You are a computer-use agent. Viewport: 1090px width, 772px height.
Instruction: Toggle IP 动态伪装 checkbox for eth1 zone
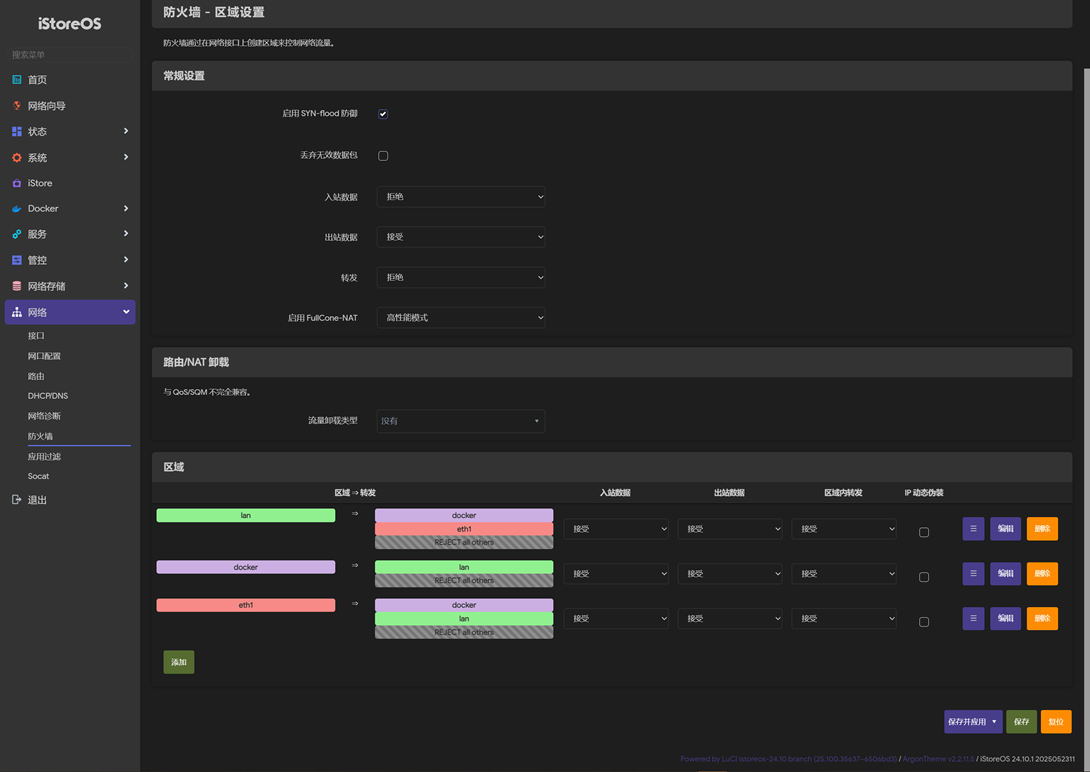click(924, 622)
